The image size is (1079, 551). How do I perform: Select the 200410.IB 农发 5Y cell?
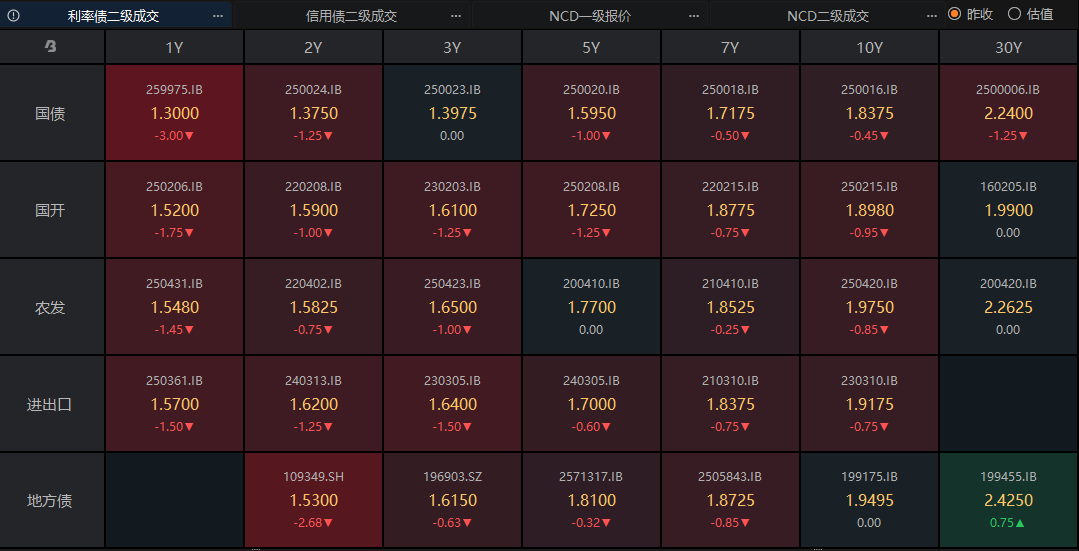pos(591,307)
